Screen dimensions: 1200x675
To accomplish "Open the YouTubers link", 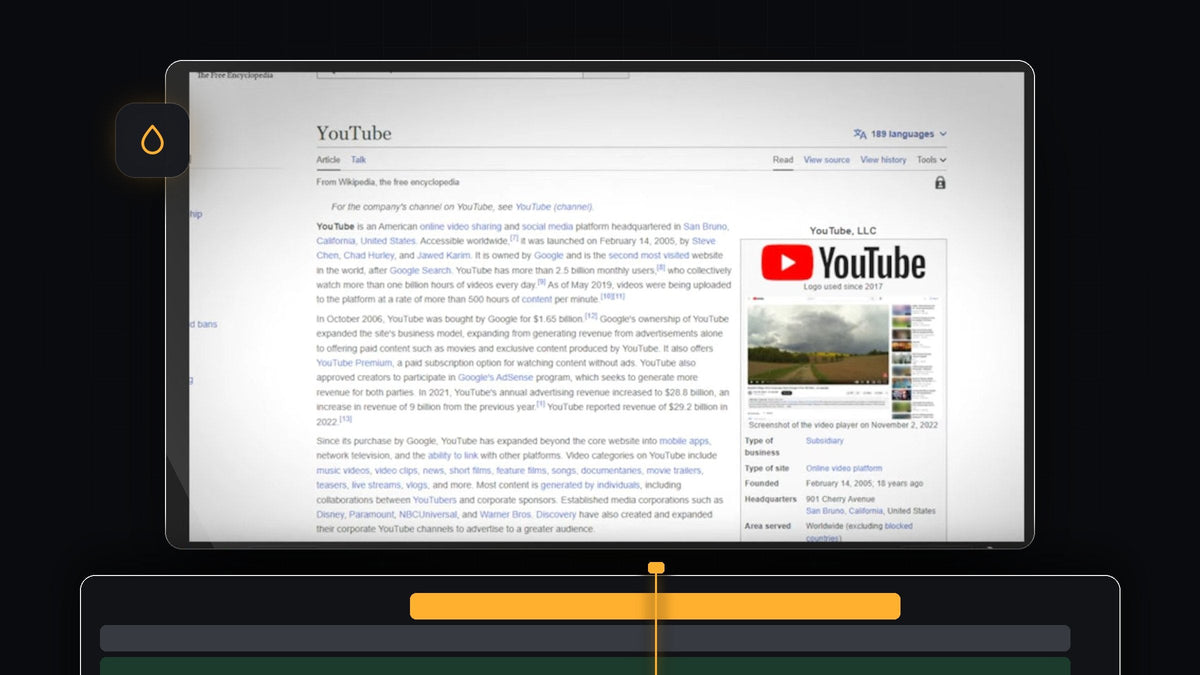I will click(434, 500).
